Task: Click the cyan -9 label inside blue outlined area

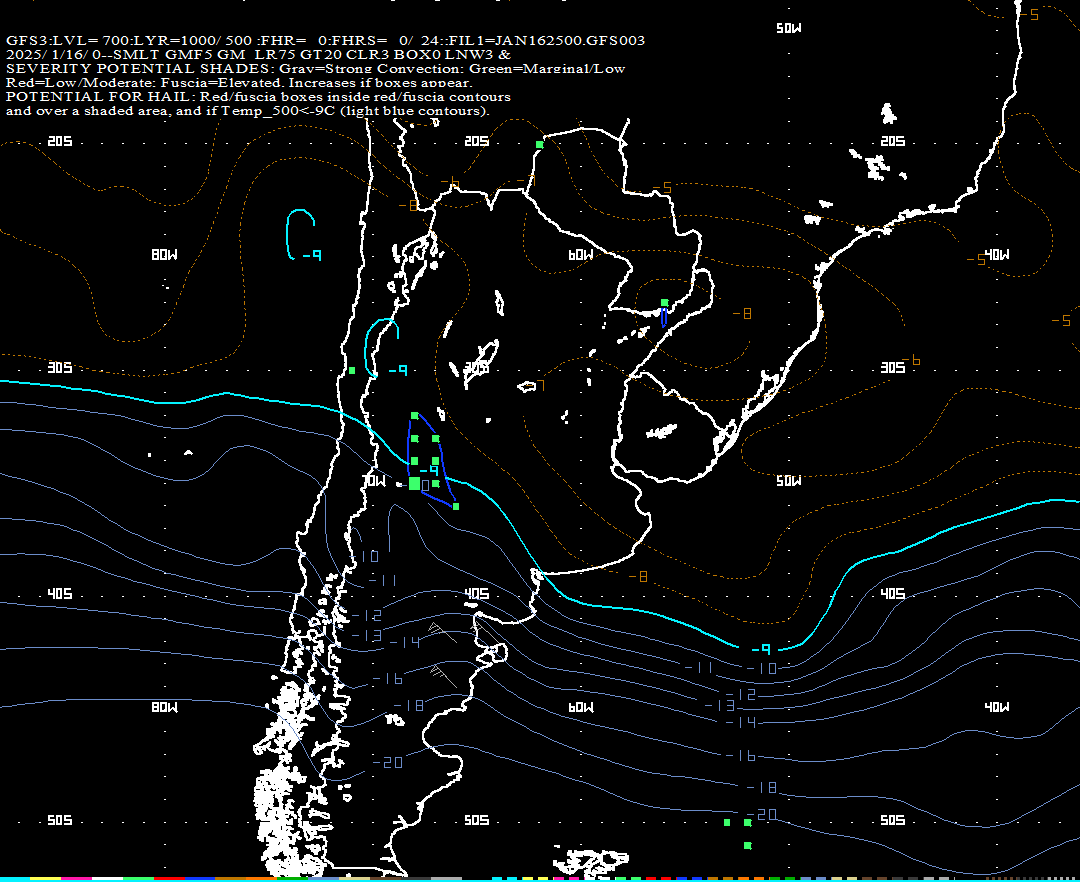Action: (429, 471)
